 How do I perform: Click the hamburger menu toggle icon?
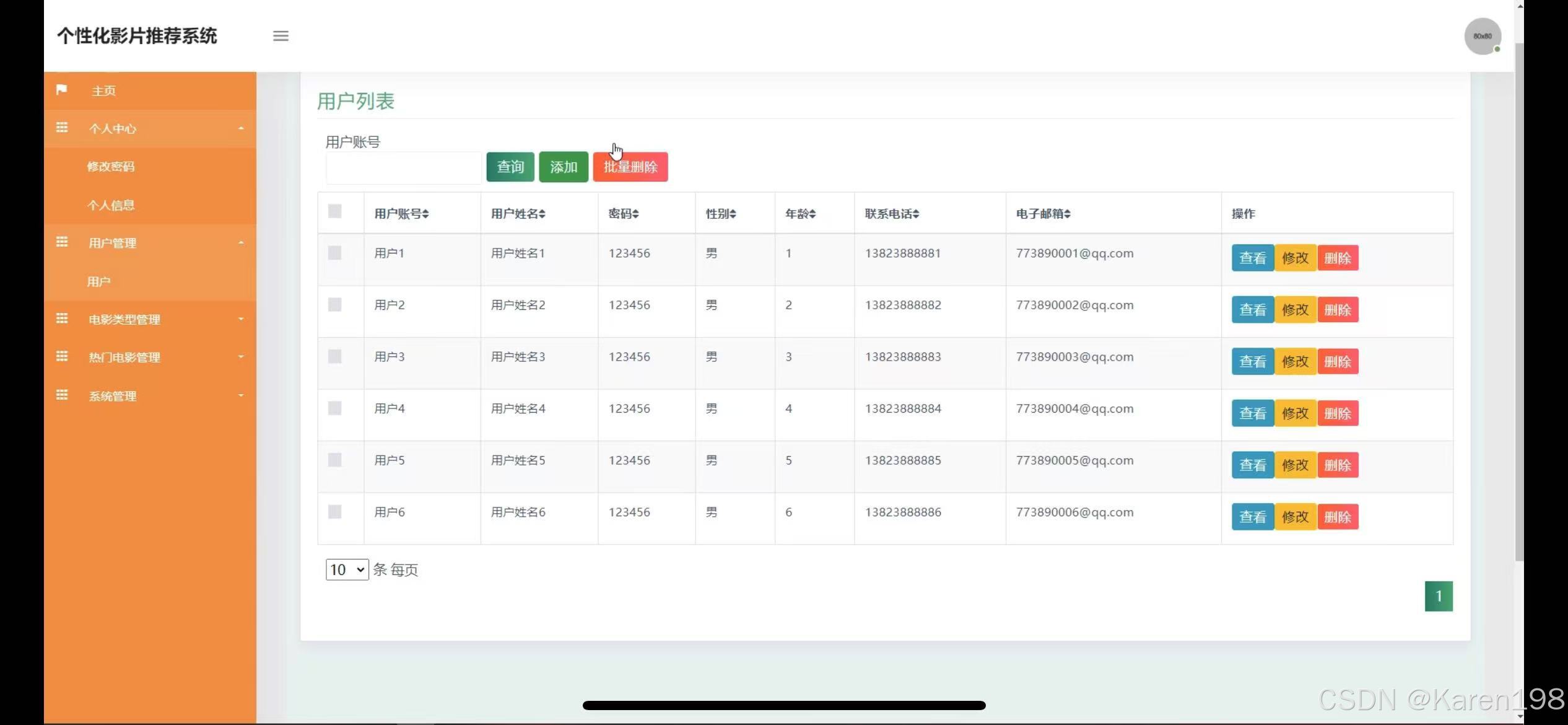281,36
